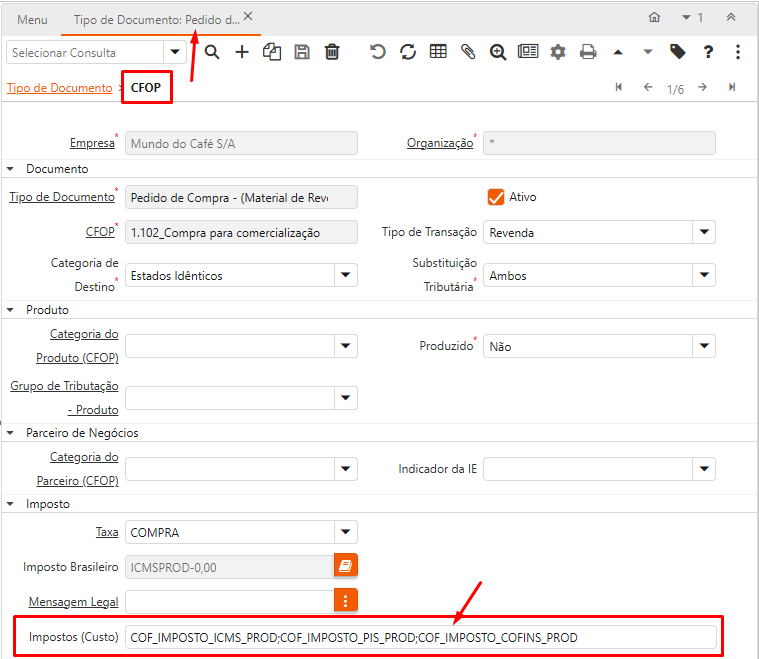Open the Tipo de Transação dropdown

(x=704, y=233)
